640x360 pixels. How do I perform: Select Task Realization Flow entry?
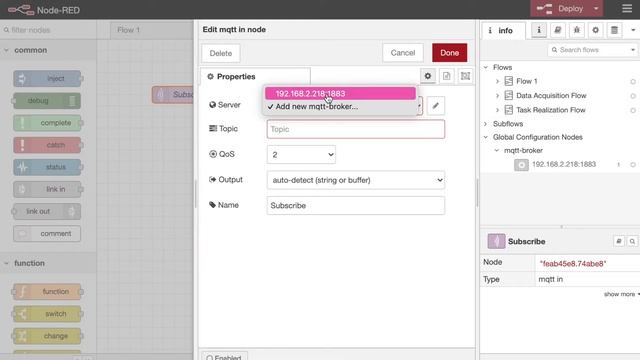point(551,110)
